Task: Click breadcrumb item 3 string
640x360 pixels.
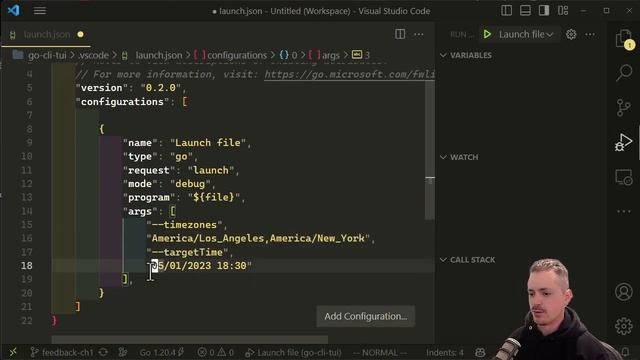Action: click(x=361, y=55)
